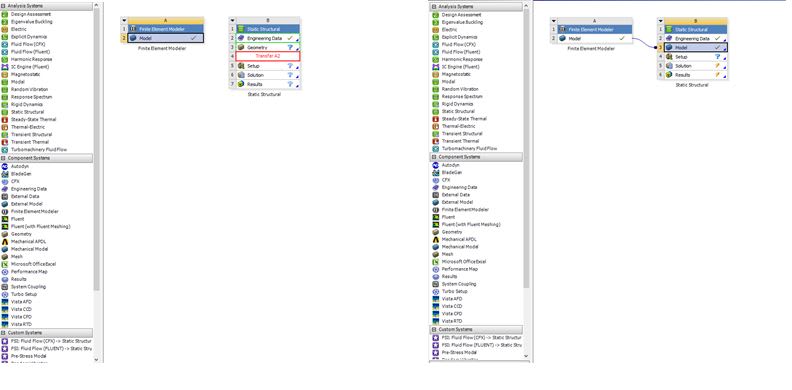Select Results cell in right system B

[x=696, y=75]
